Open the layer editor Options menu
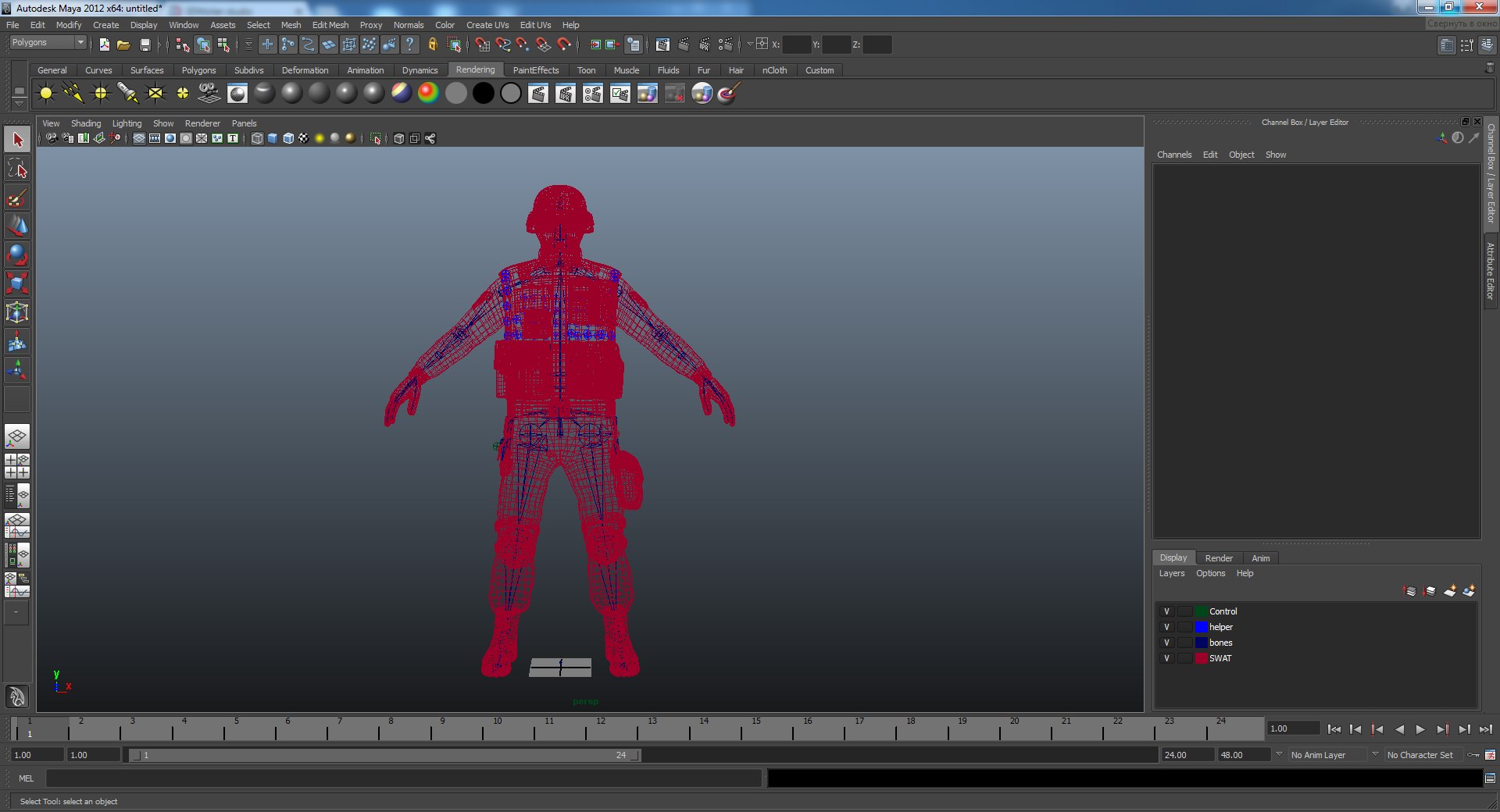This screenshot has height=812, width=1500. [1210, 574]
